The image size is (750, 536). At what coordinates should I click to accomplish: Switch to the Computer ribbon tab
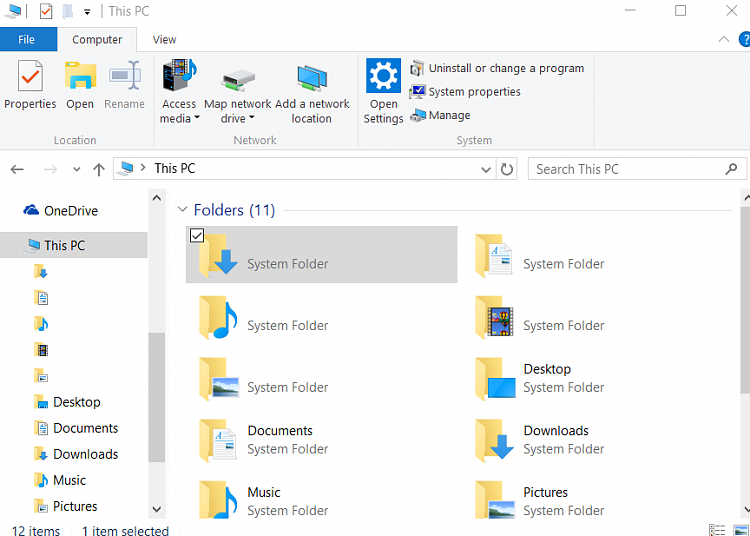[x=97, y=39]
